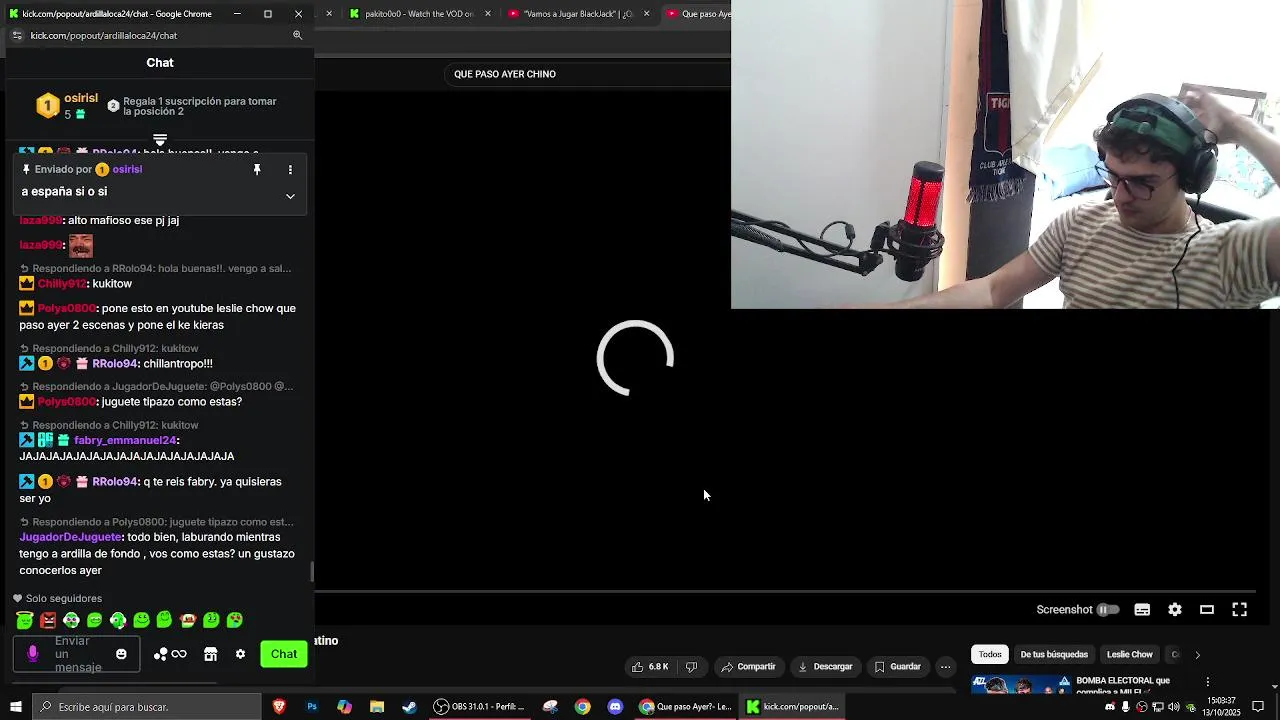Viewport: 1280px width, 720px height.
Task: Switch to palitoOoO VOD browser tab
Action: [x=419, y=14]
